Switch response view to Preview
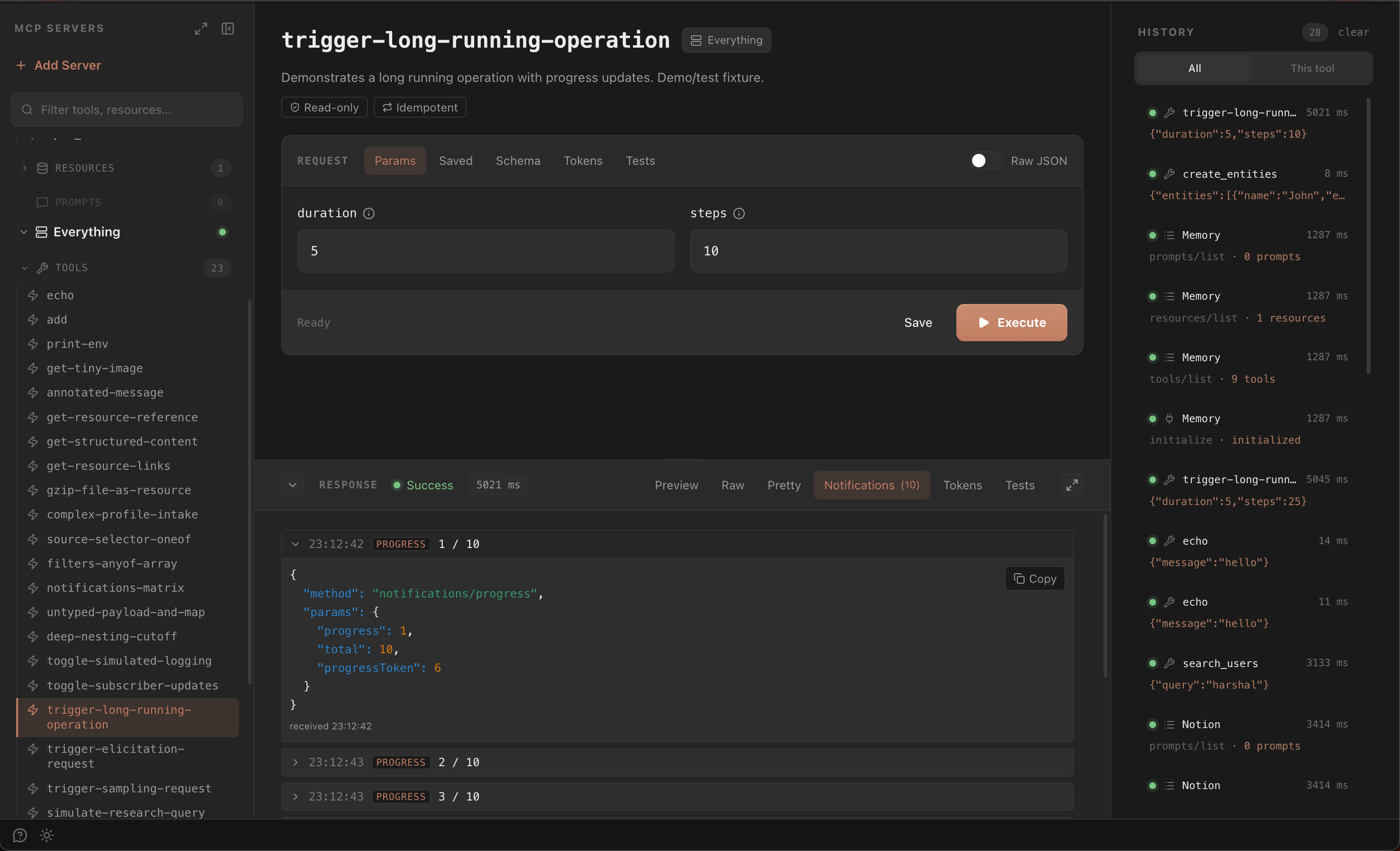The height and width of the screenshot is (851, 1400). [676, 485]
